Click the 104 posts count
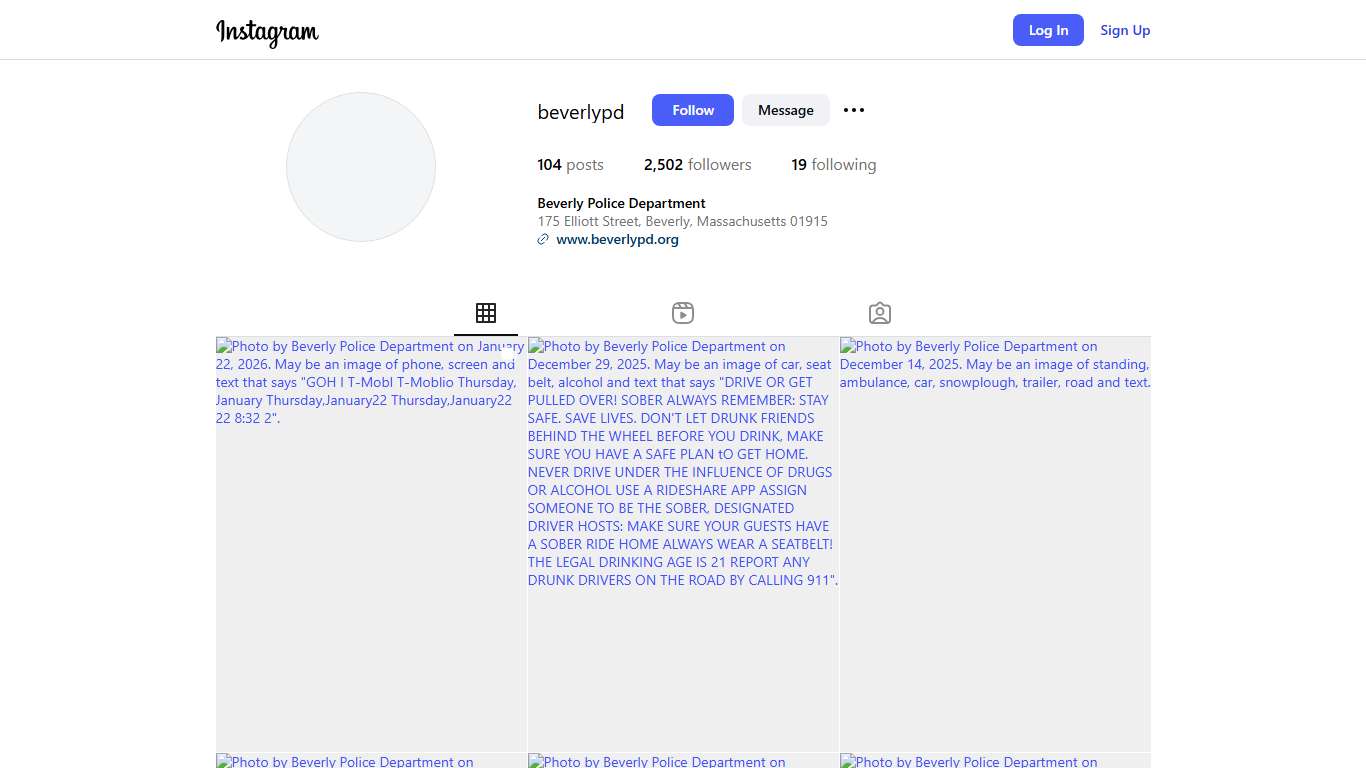The image size is (1366, 768). (x=570, y=165)
